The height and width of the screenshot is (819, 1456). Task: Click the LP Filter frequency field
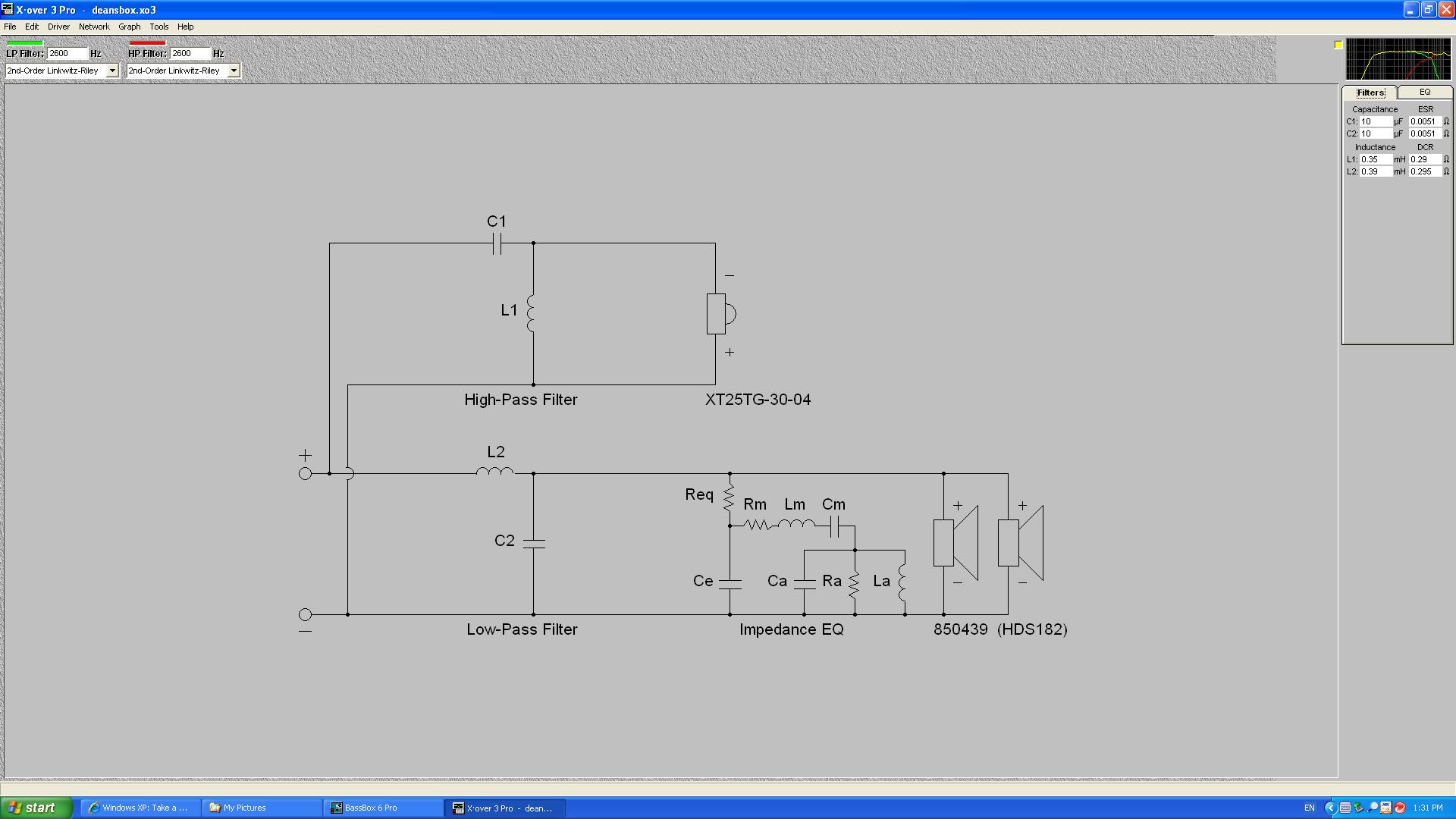67,53
